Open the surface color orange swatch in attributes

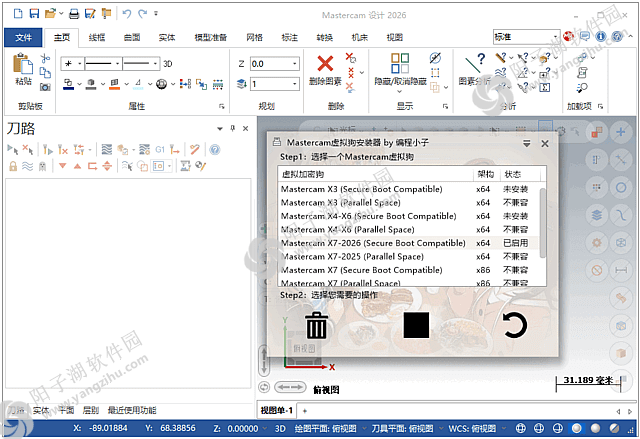(115, 84)
